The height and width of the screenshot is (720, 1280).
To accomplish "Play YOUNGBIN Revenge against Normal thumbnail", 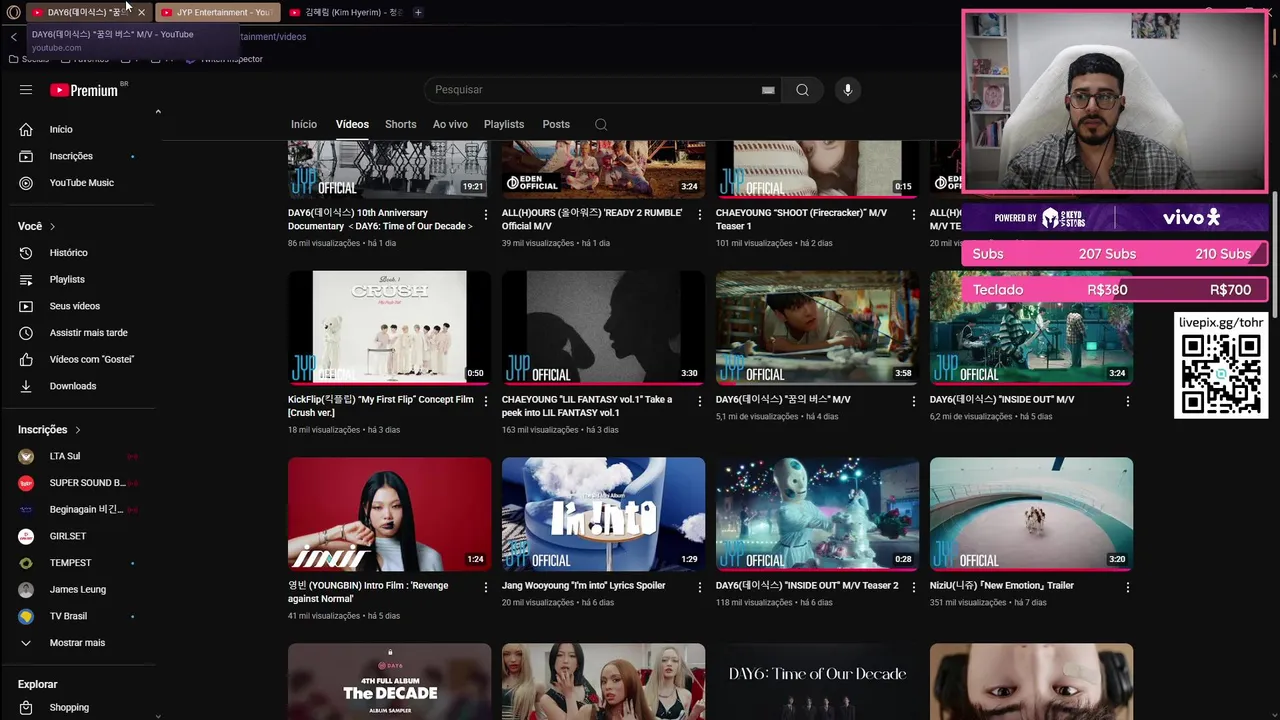I will (389, 514).
